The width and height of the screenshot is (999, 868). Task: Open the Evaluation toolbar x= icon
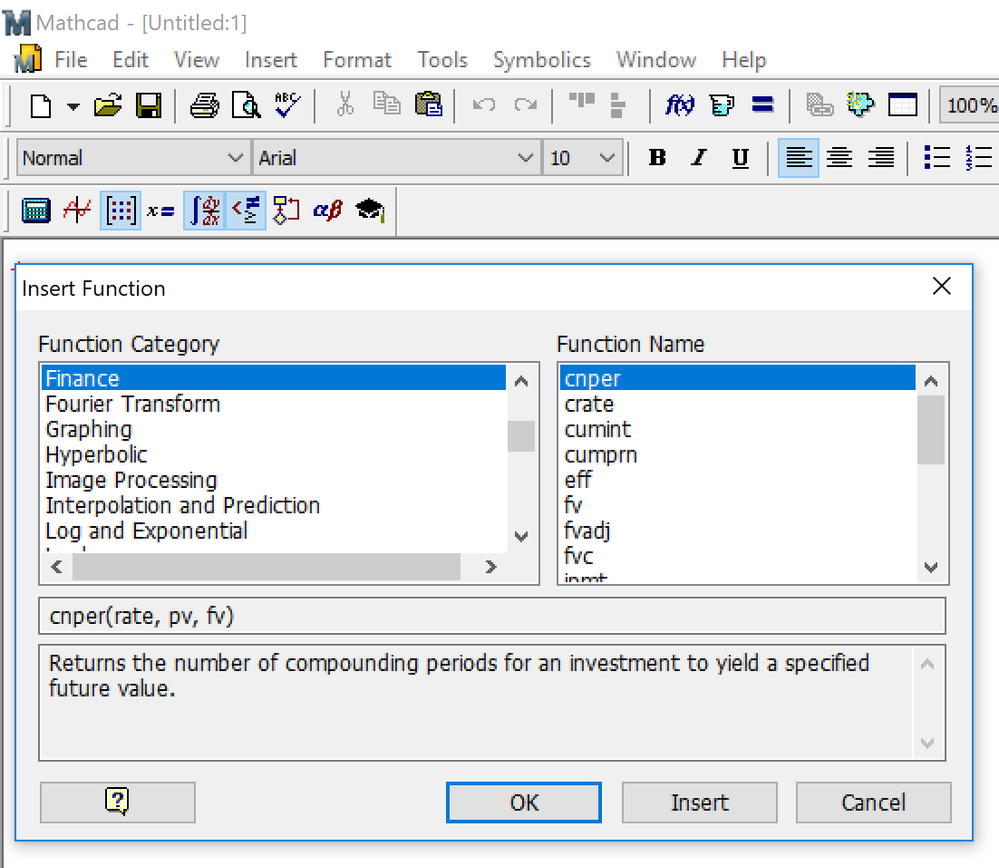tap(161, 210)
